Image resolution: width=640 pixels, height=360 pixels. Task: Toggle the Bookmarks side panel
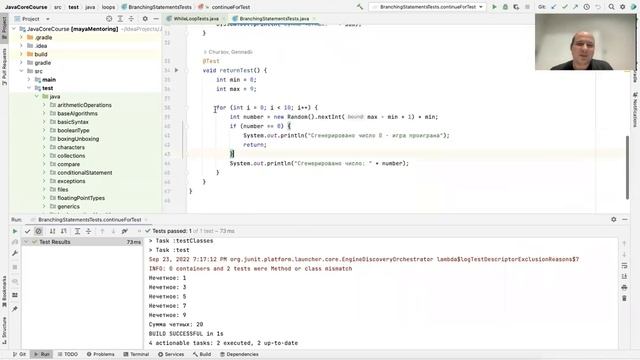[x=4, y=291]
